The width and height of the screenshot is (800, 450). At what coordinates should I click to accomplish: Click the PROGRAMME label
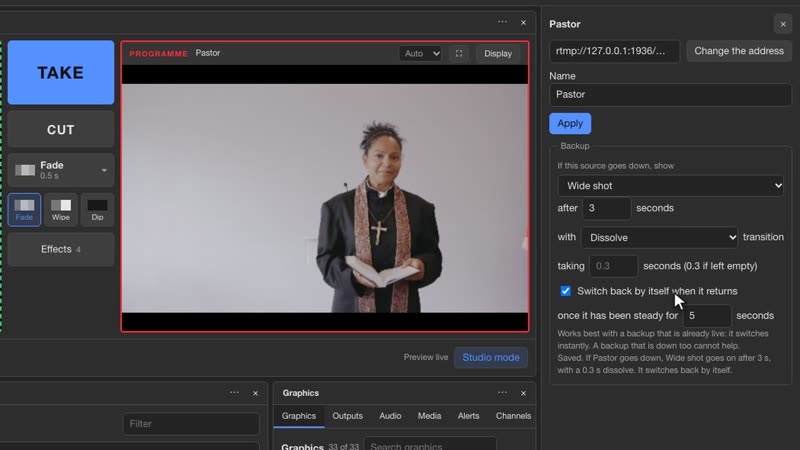(158, 54)
